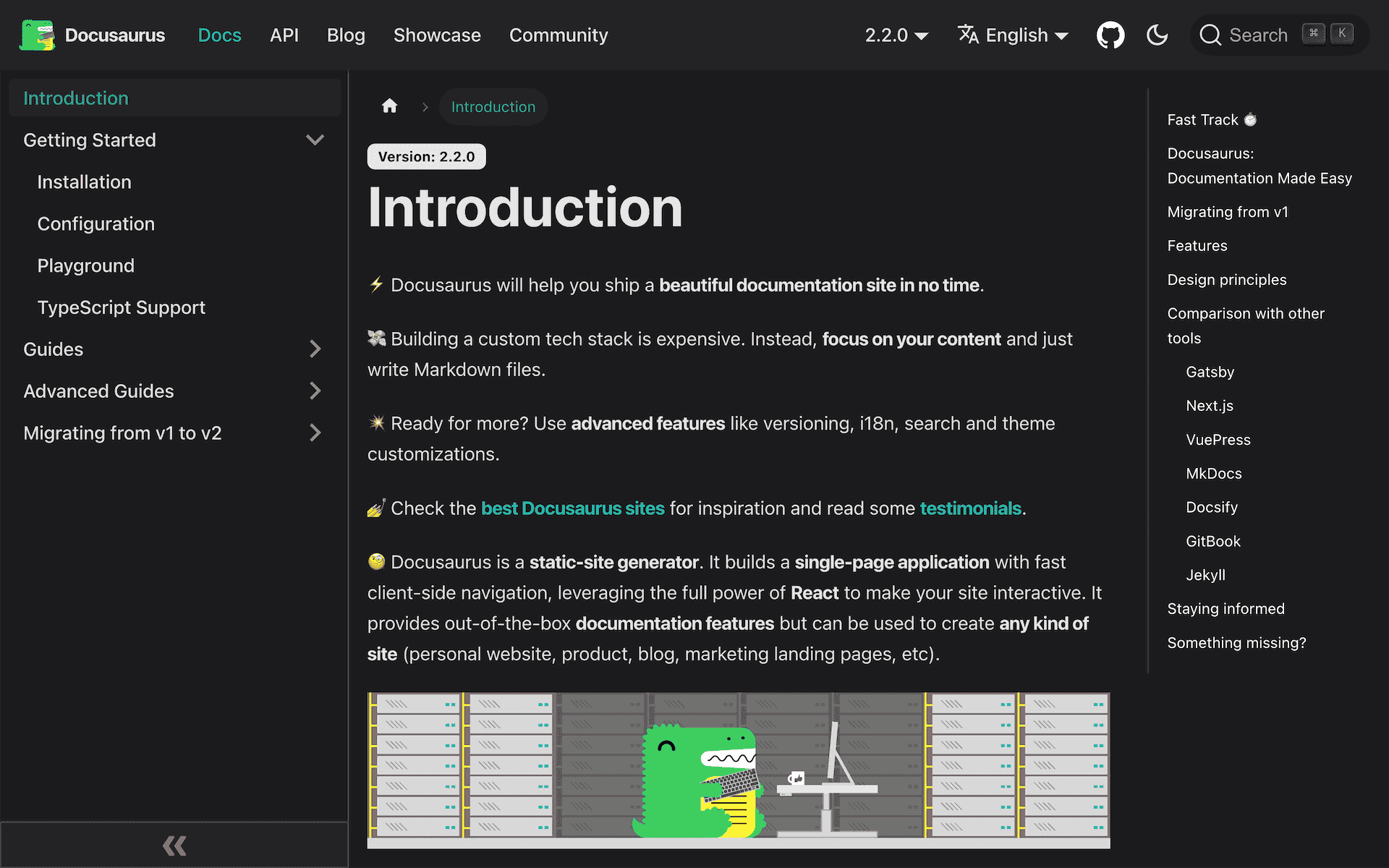Expand the Guides sidebar category
Viewport: 1389px width, 868px height.
(x=315, y=349)
